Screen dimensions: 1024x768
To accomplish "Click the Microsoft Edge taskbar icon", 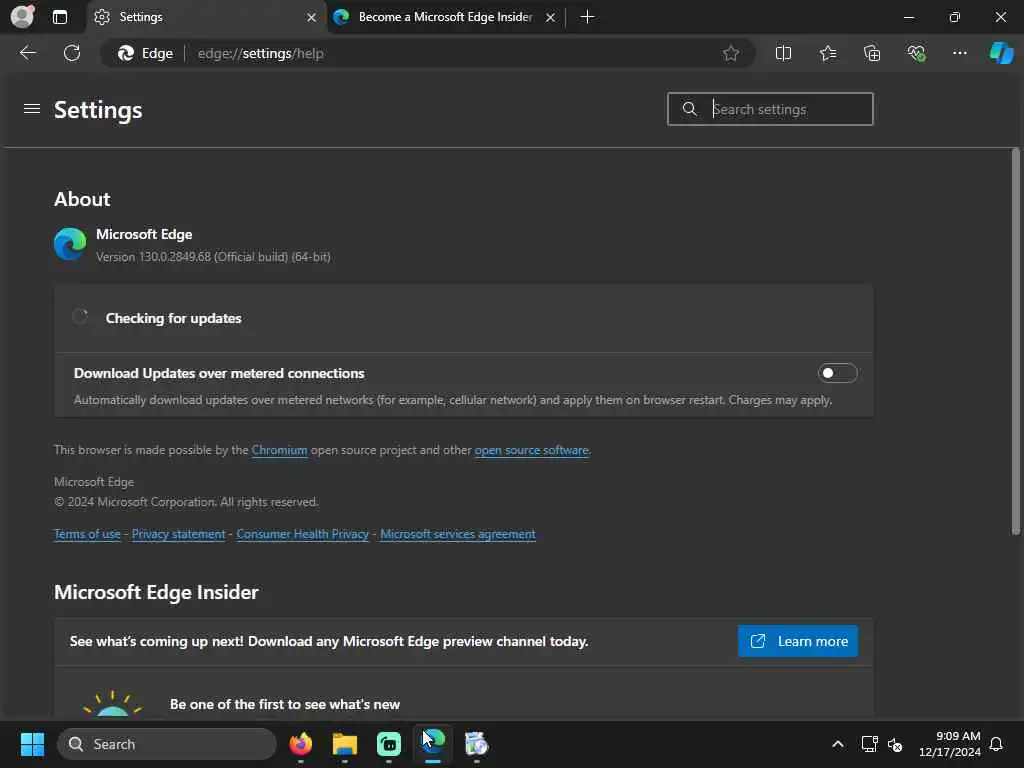I will tap(432, 744).
